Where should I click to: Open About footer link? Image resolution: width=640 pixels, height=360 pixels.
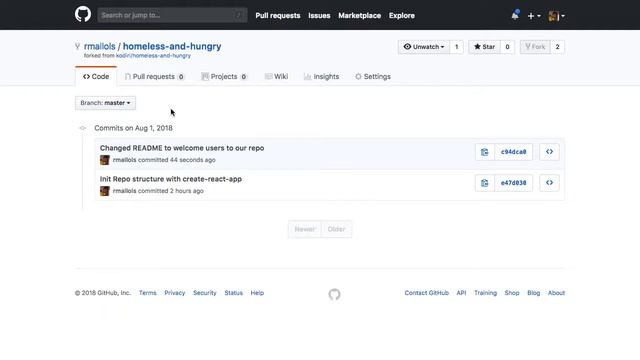pyautogui.click(x=556, y=293)
